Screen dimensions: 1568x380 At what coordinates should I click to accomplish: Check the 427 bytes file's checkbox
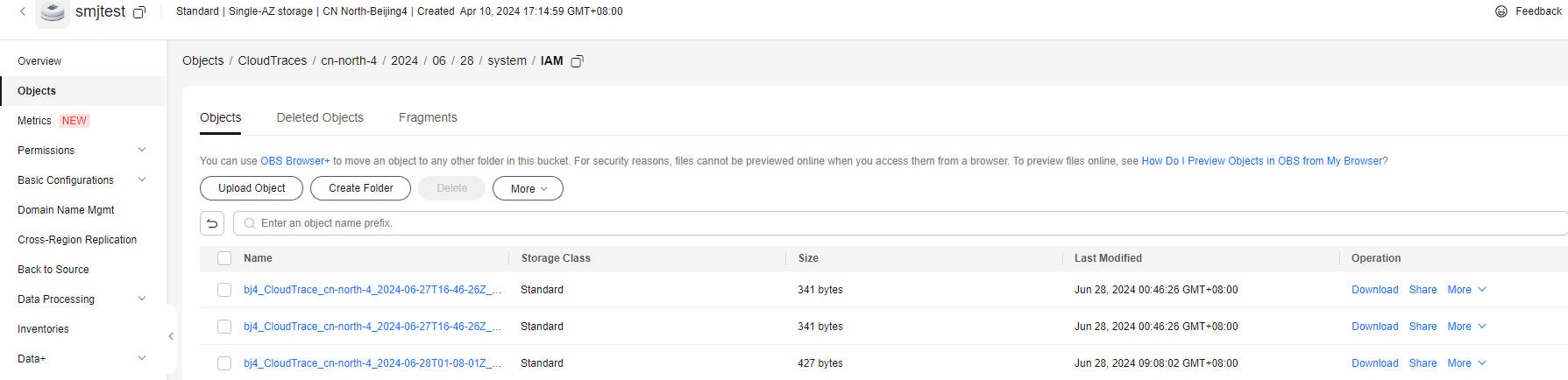(224, 363)
